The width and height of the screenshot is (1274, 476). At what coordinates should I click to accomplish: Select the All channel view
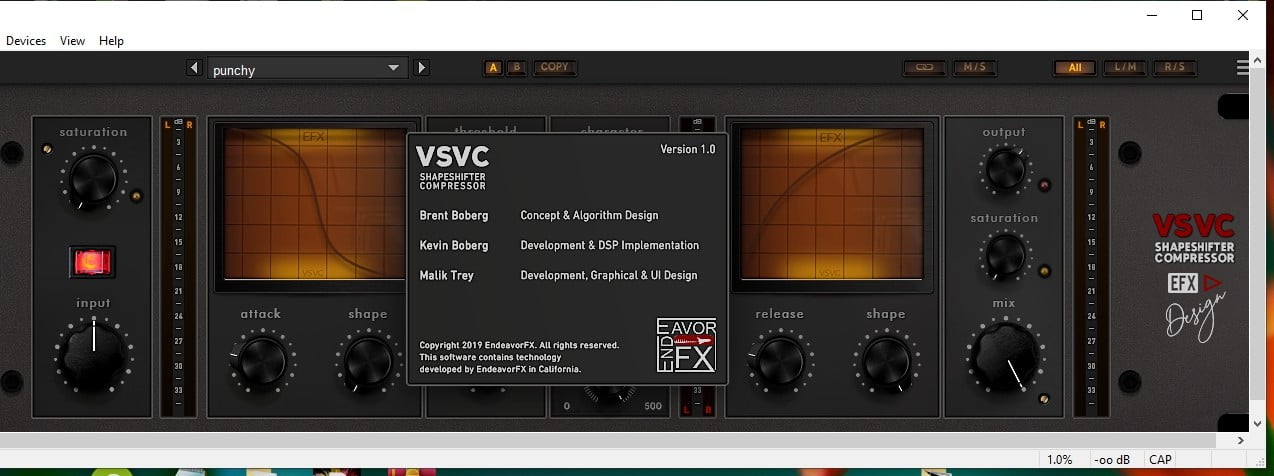[1075, 68]
